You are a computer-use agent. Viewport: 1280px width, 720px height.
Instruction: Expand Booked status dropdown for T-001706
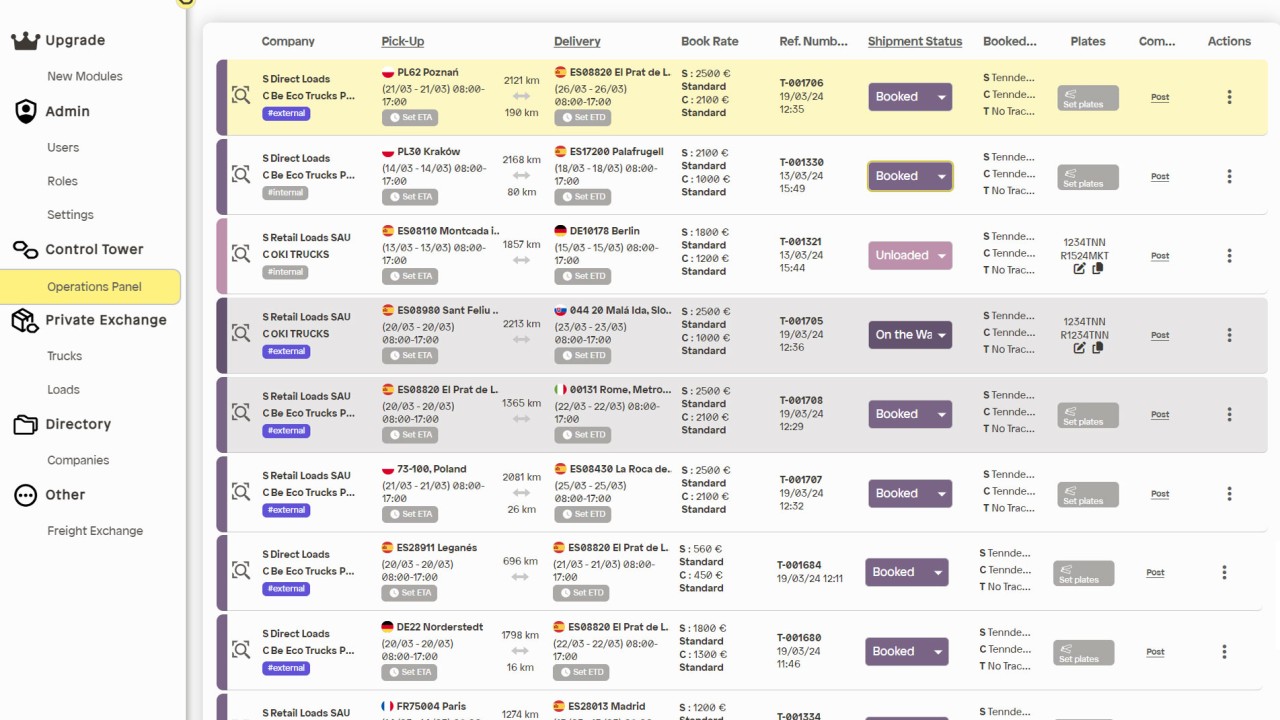(x=941, y=97)
